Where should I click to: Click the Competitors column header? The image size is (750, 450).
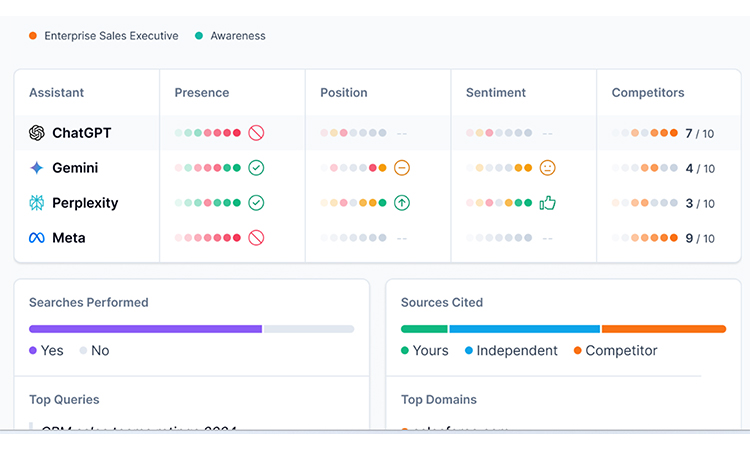click(x=648, y=93)
